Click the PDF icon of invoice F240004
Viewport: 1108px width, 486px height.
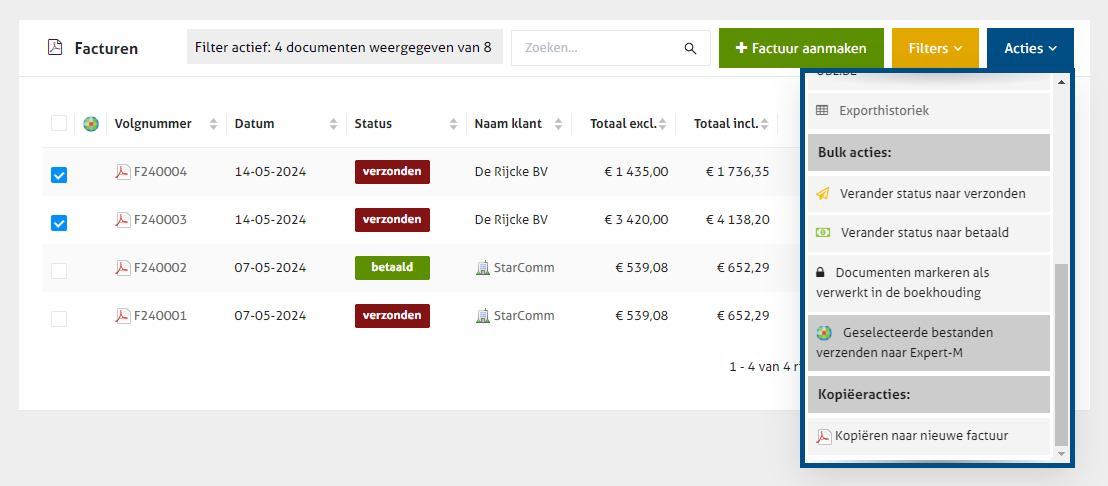click(123, 172)
